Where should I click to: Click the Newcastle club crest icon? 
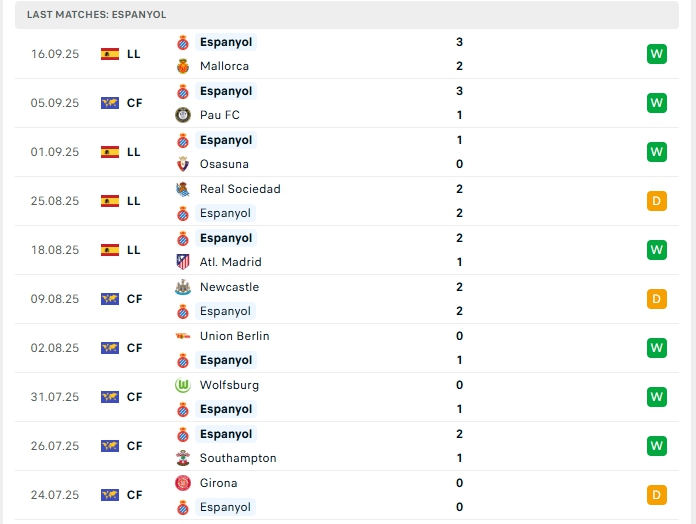click(183, 287)
